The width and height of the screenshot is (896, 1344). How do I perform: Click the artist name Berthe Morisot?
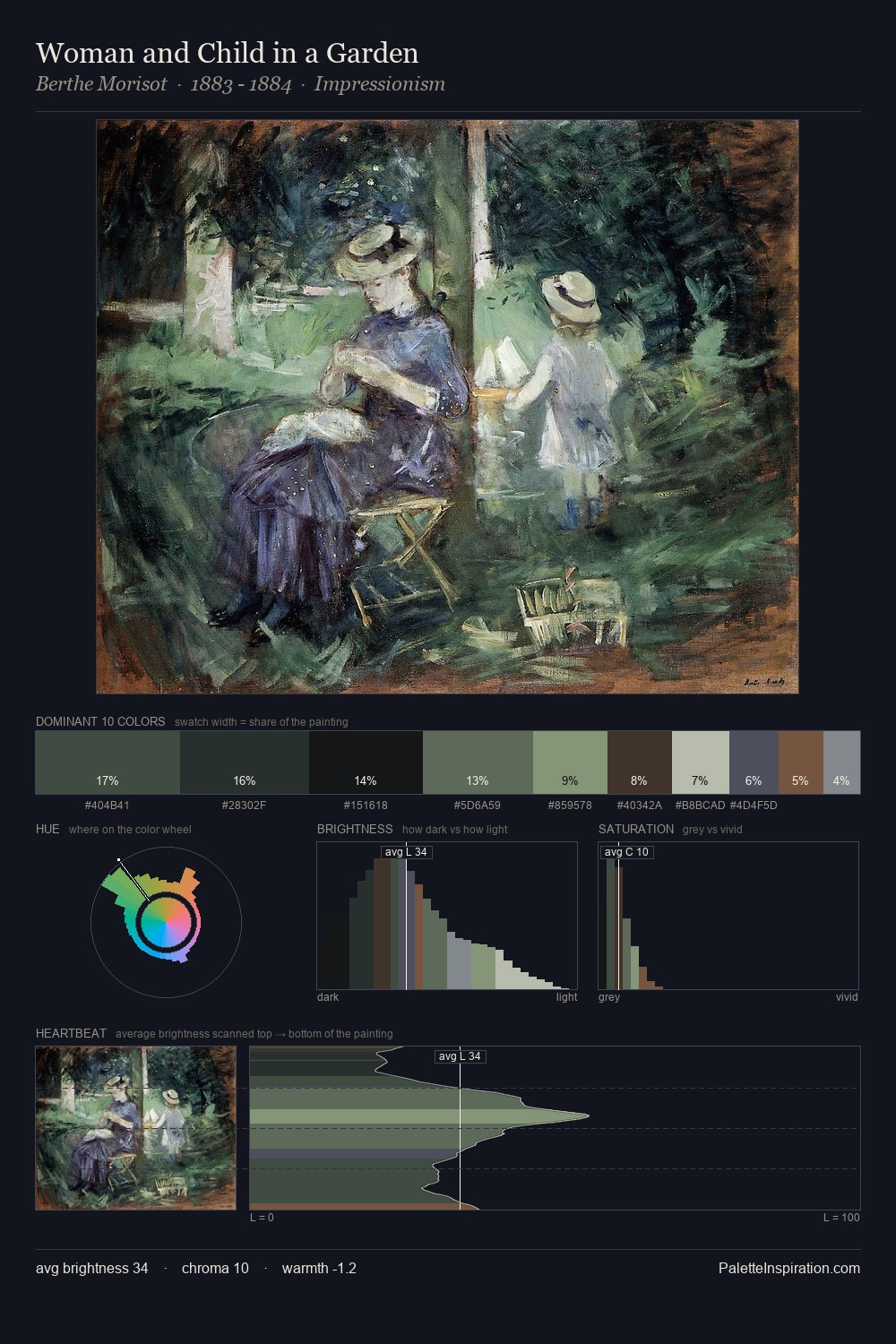point(101,84)
